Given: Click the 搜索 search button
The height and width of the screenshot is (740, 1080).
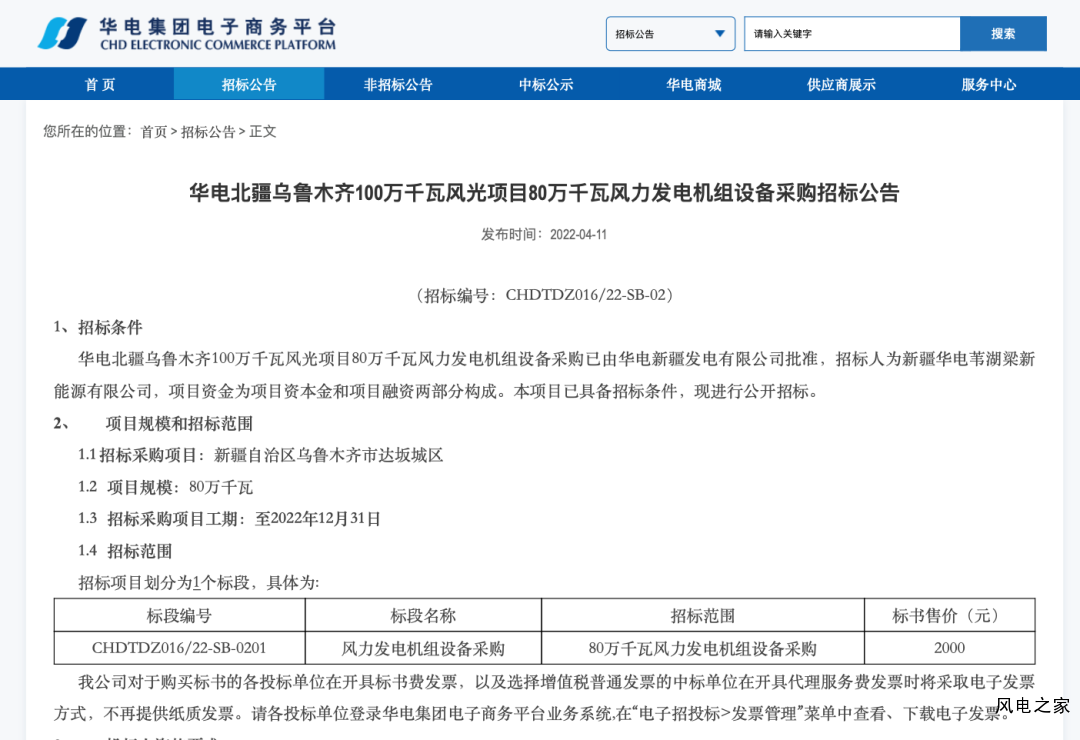Looking at the screenshot, I should coord(1003,34).
